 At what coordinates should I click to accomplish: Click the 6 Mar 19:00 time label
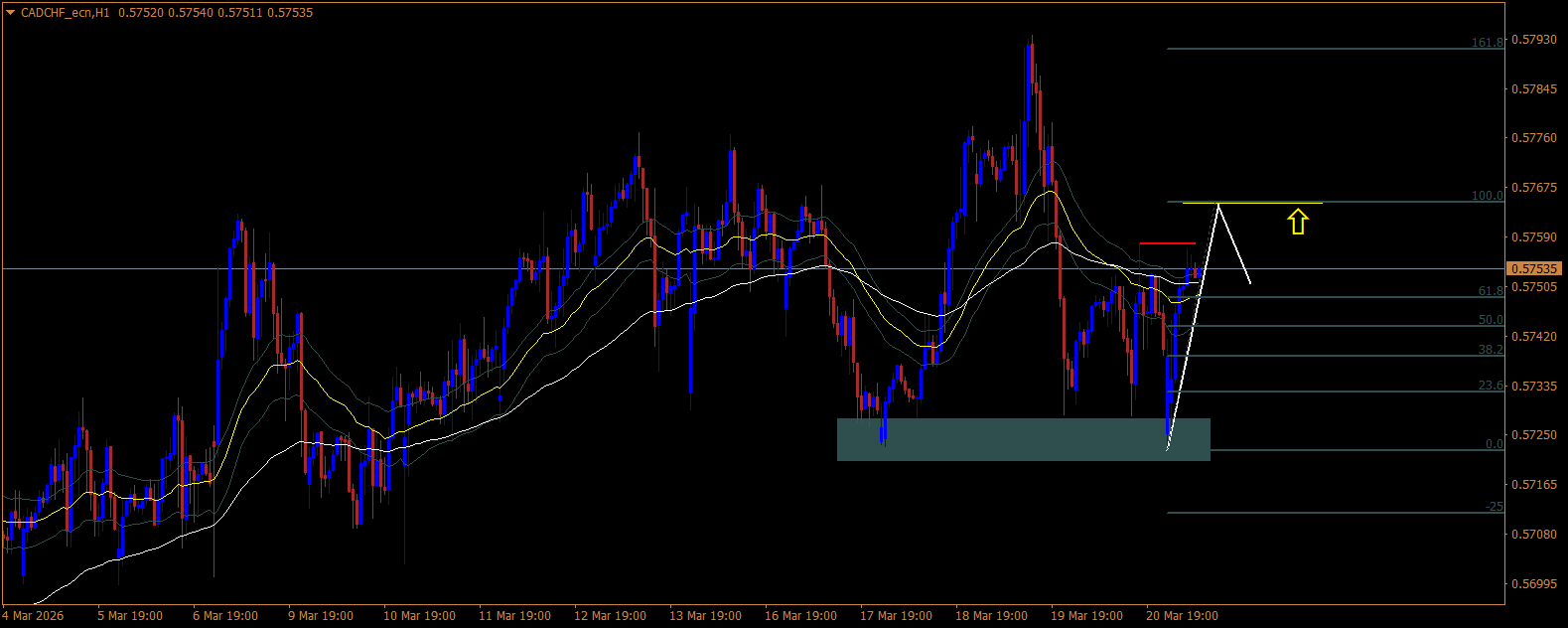pyautogui.click(x=225, y=616)
